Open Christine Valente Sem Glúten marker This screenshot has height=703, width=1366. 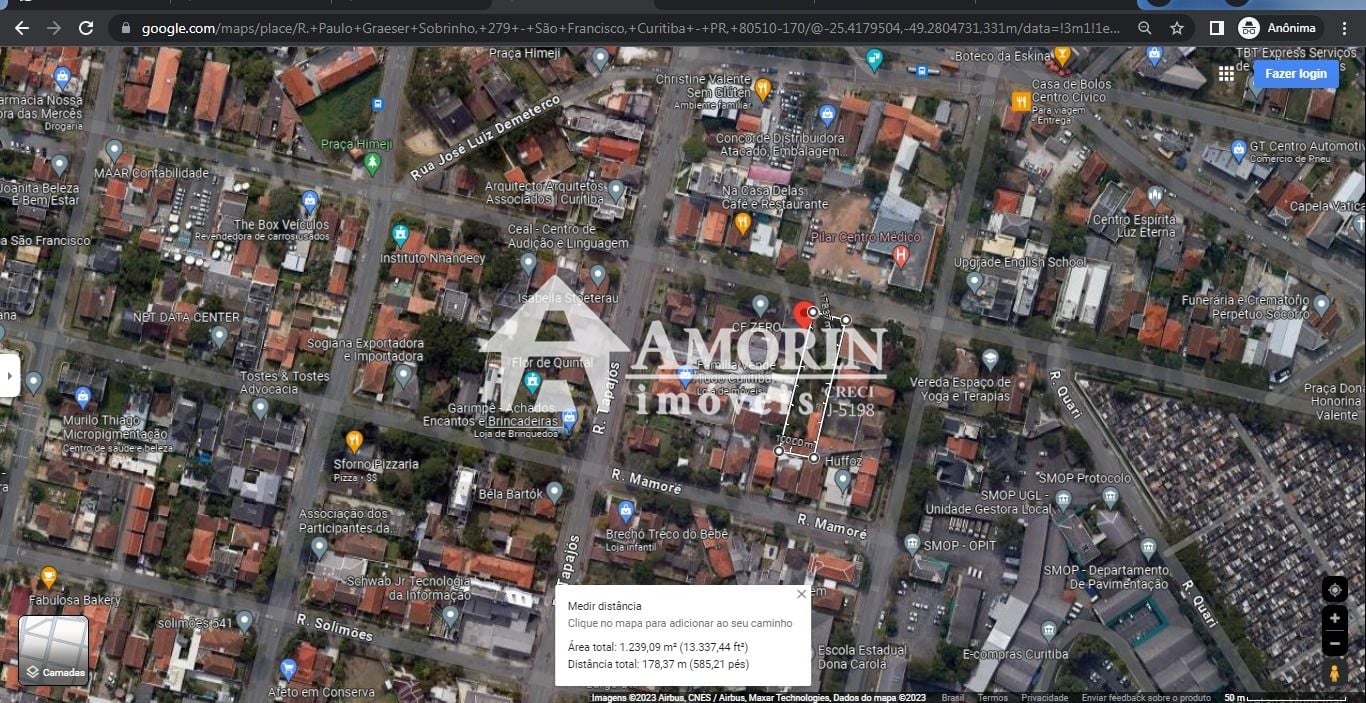pyautogui.click(x=762, y=88)
